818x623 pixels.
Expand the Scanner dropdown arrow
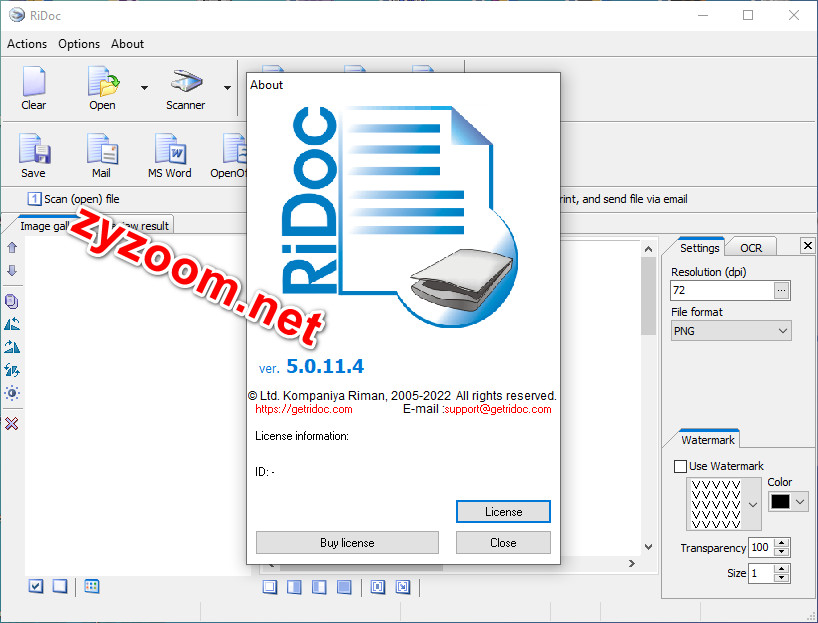(227, 88)
